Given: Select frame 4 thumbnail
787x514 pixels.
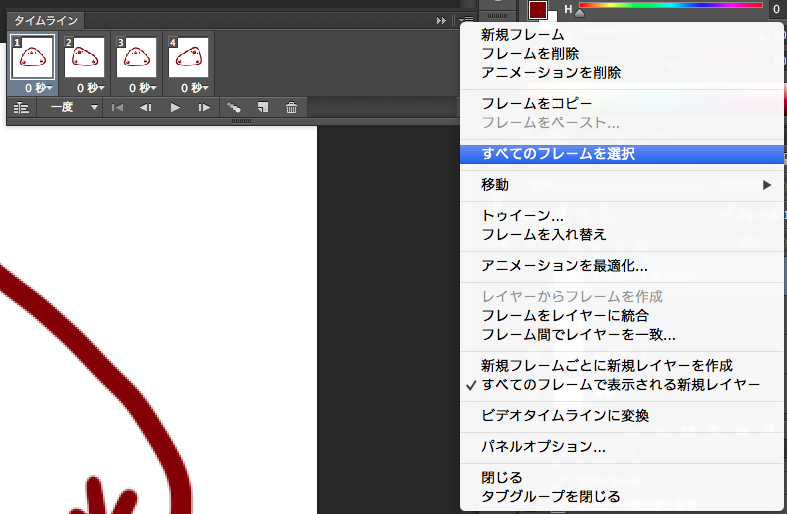Looking at the screenshot, I should (189, 57).
